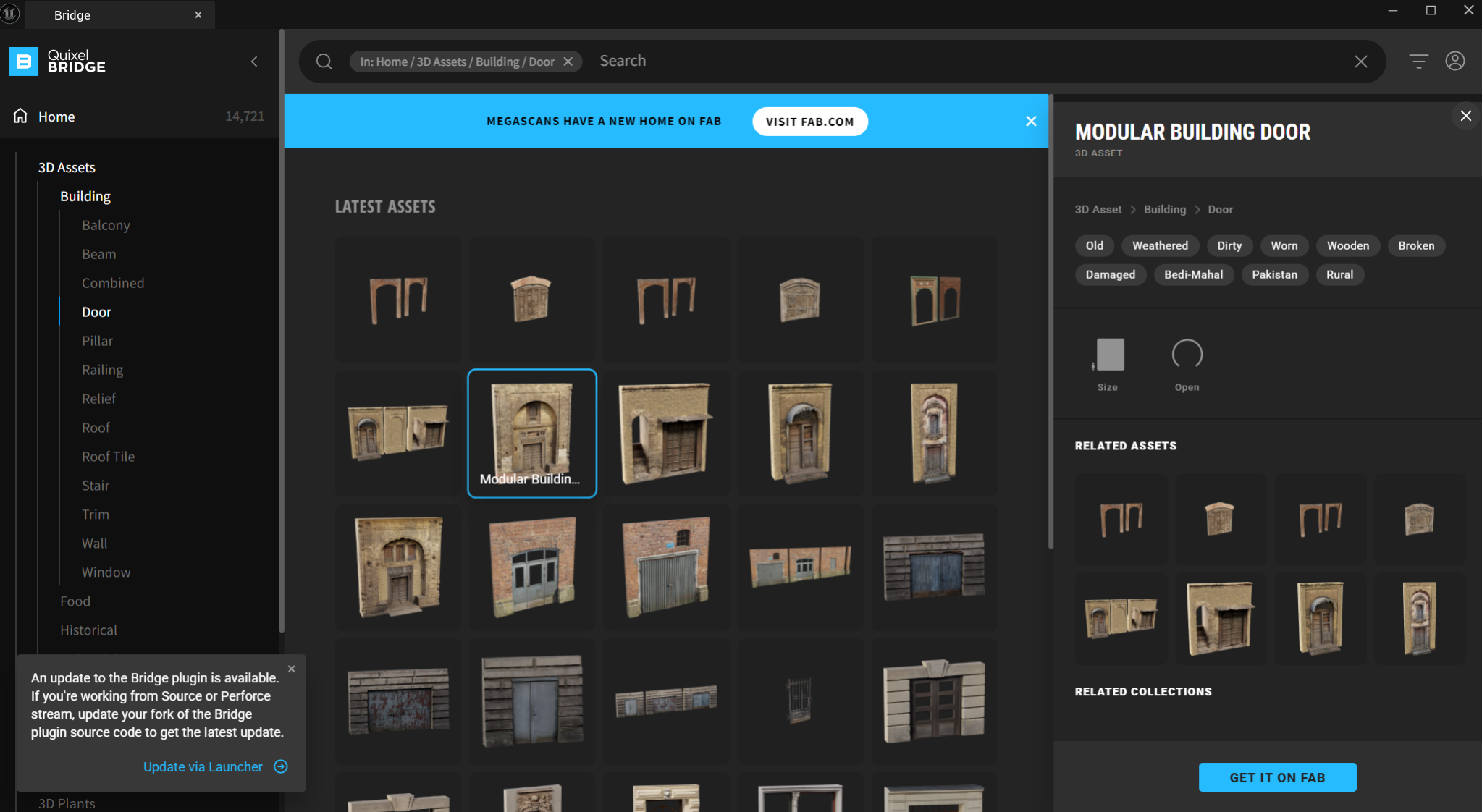Click the Size icon in details panel

1108,355
